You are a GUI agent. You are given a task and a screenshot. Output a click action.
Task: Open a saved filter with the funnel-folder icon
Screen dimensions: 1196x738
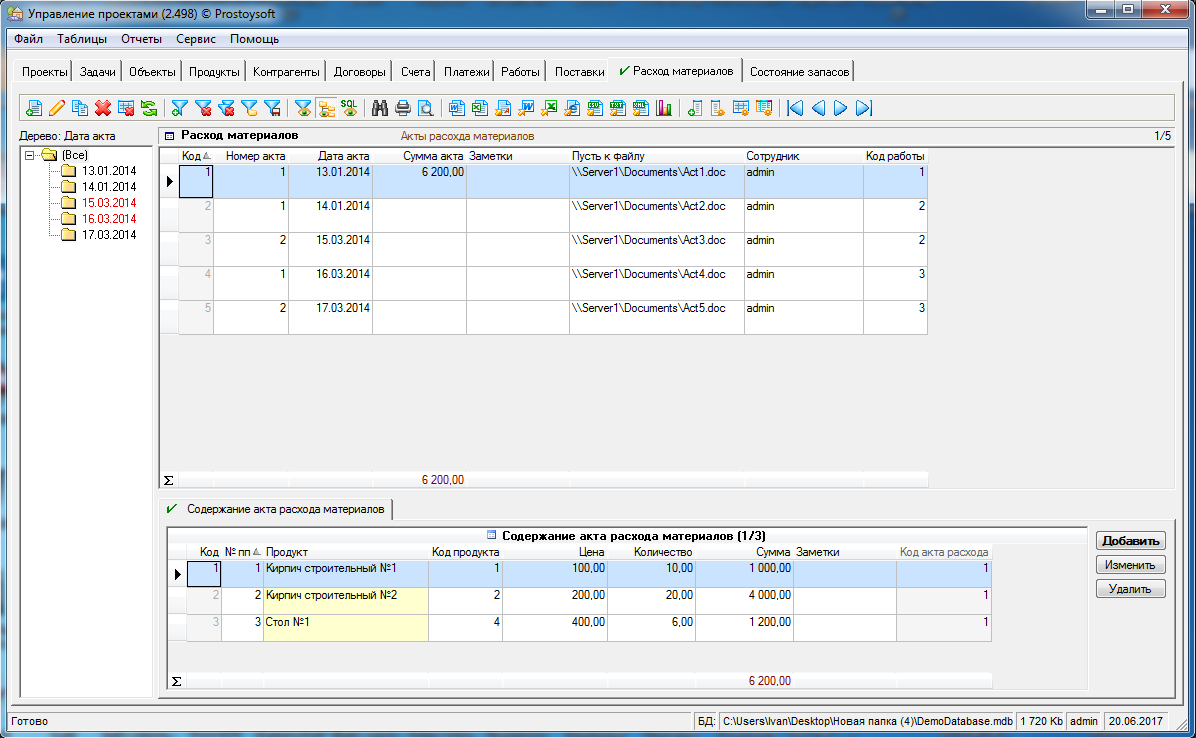coord(249,108)
